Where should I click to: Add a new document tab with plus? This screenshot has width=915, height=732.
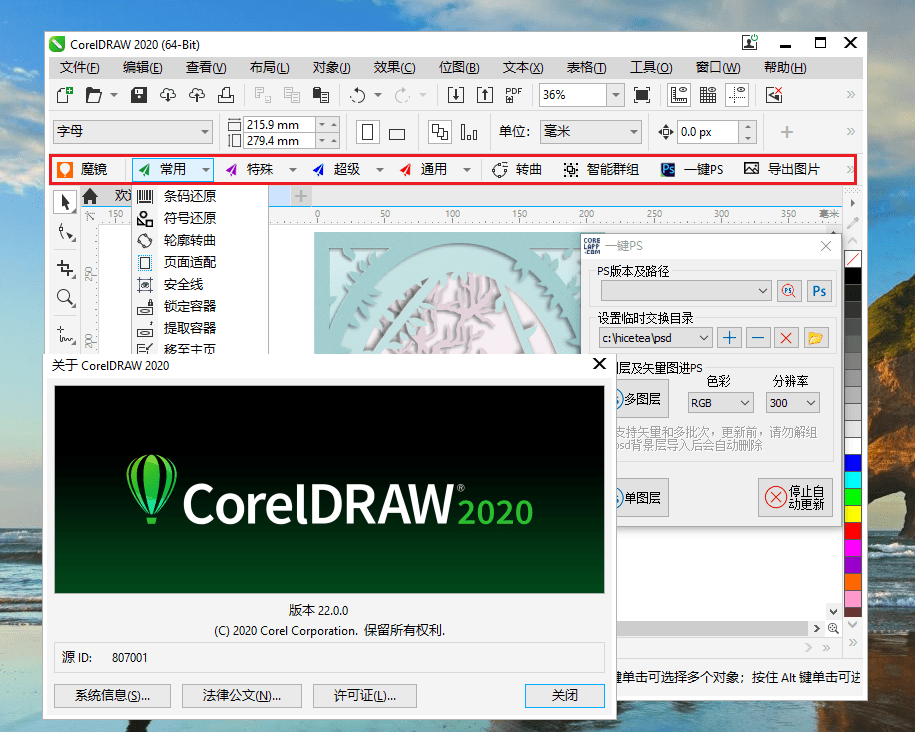point(301,196)
